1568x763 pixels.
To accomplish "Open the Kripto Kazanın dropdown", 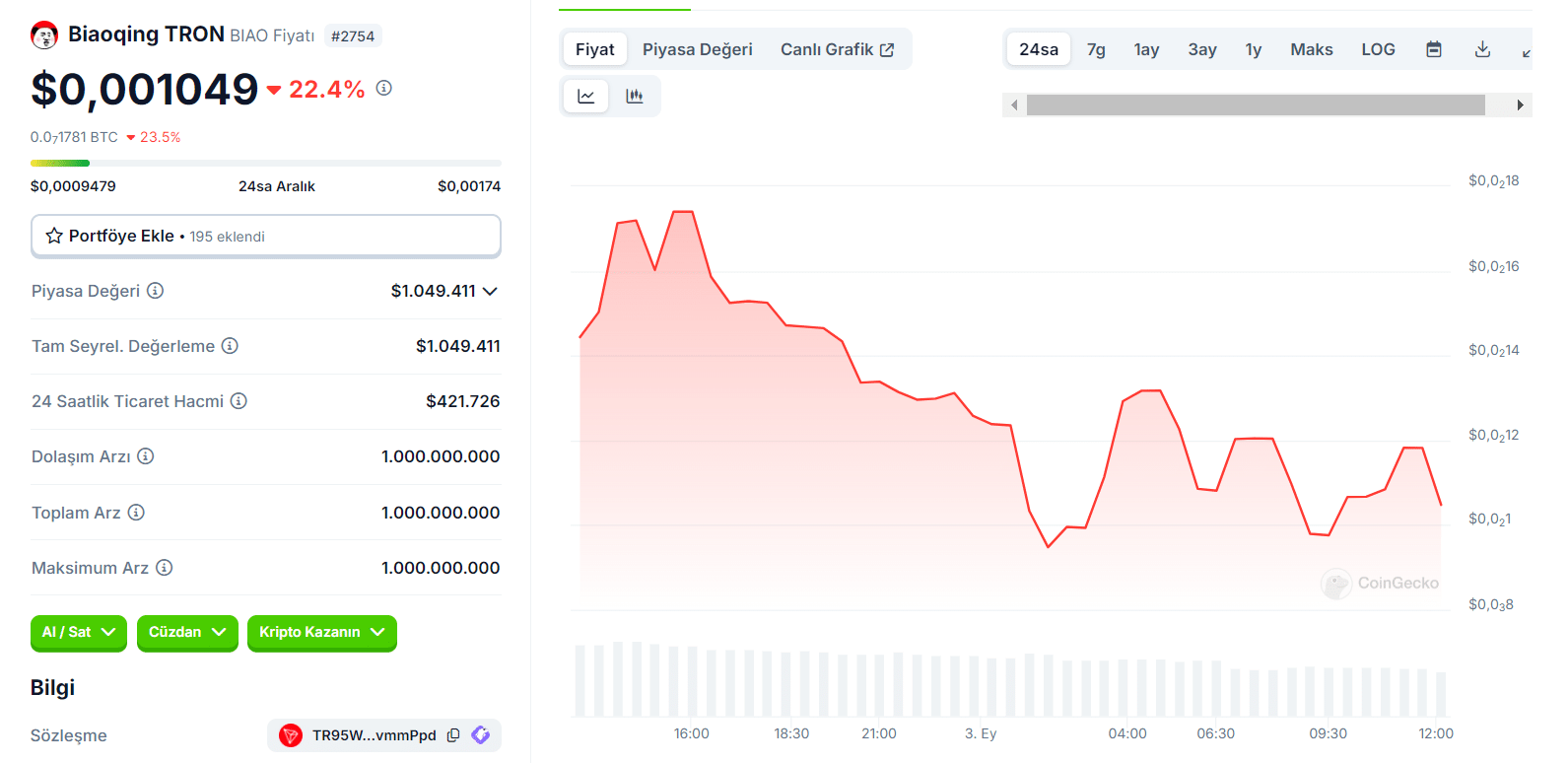I will pos(321,632).
